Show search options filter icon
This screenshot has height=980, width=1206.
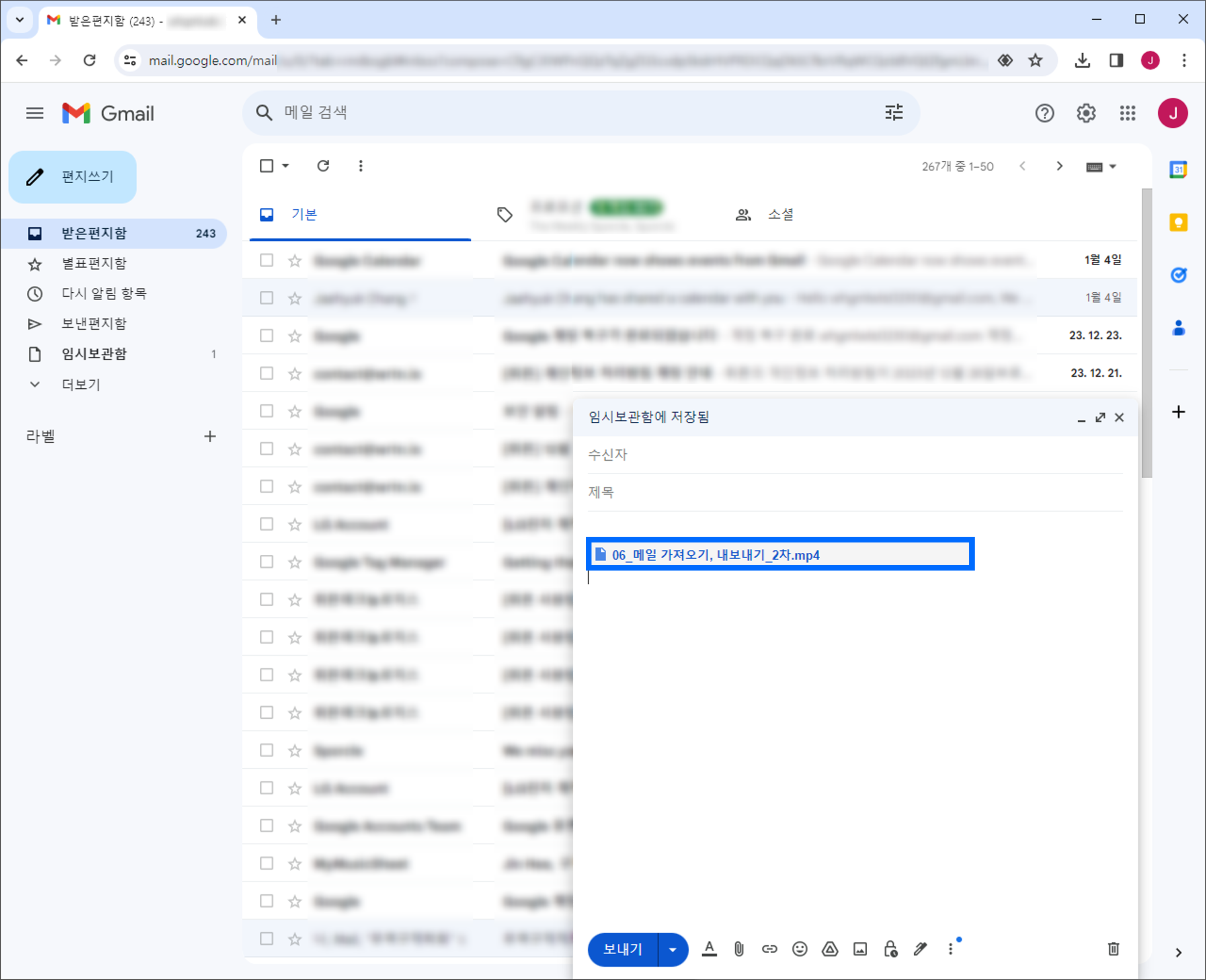tap(893, 113)
